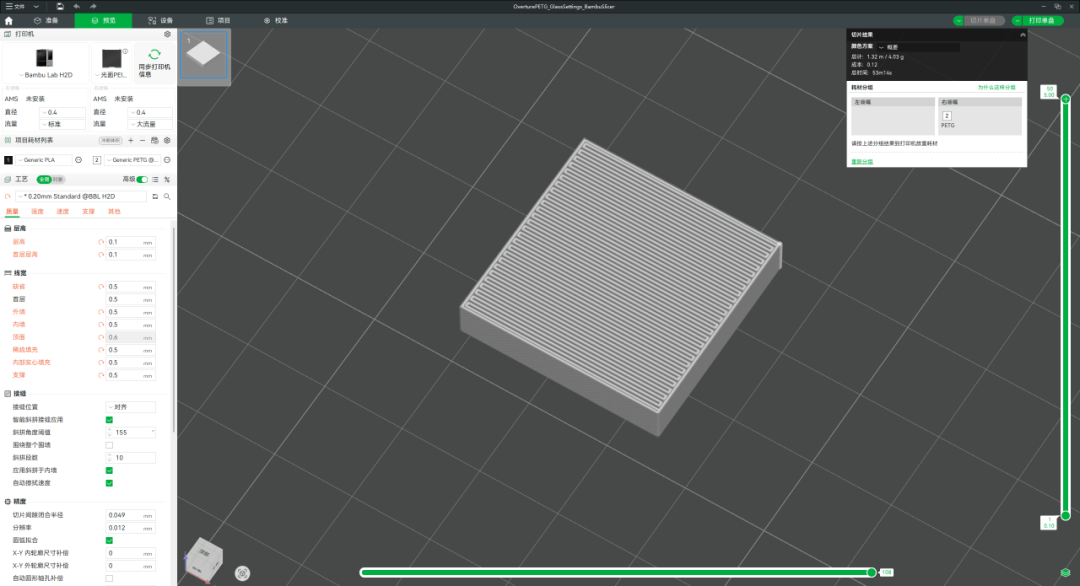Switch to the 预览 preview tab
This screenshot has height=586, width=1080.
(x=104, y=21)
